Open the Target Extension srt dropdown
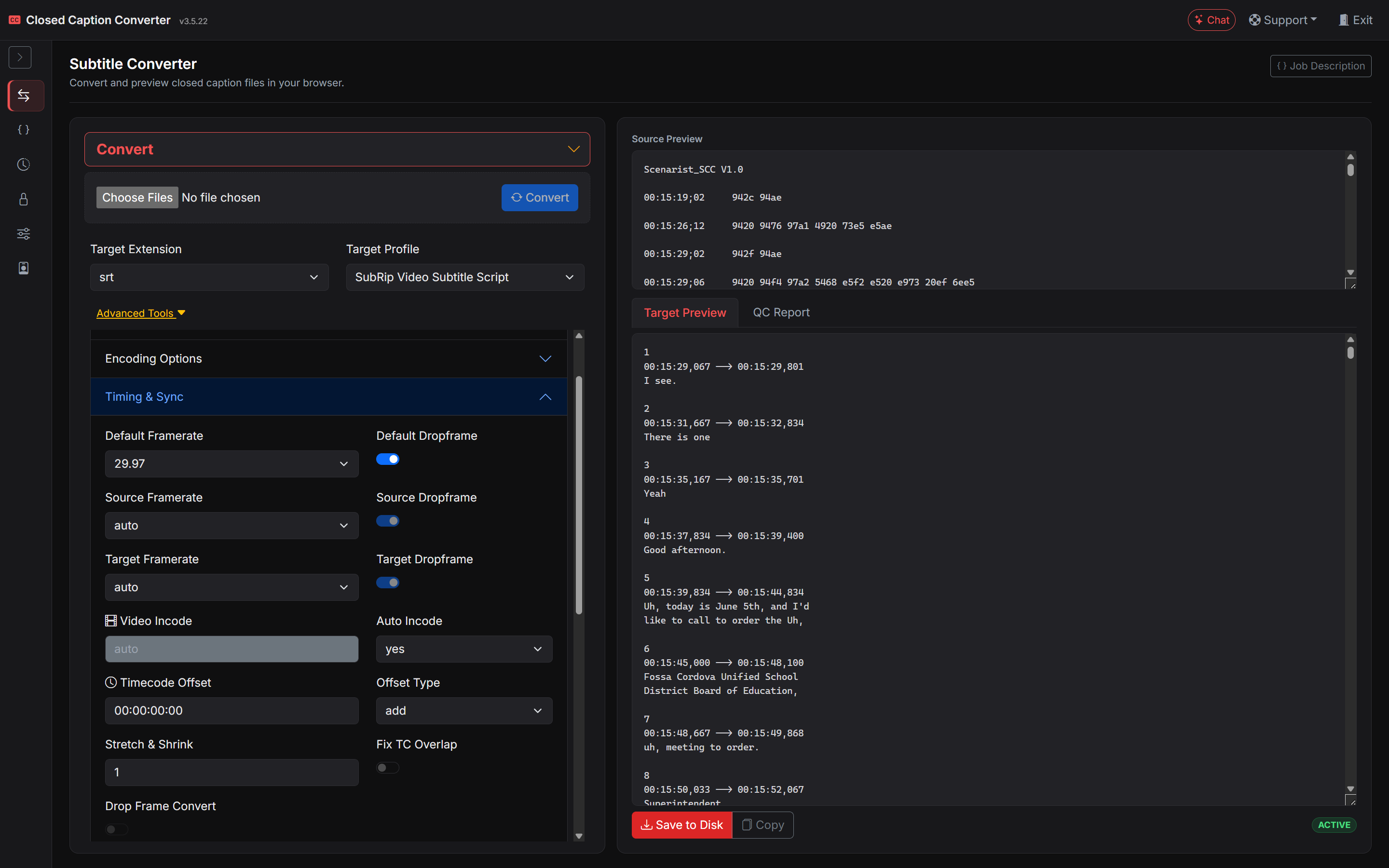 click(x=209, y=277)
